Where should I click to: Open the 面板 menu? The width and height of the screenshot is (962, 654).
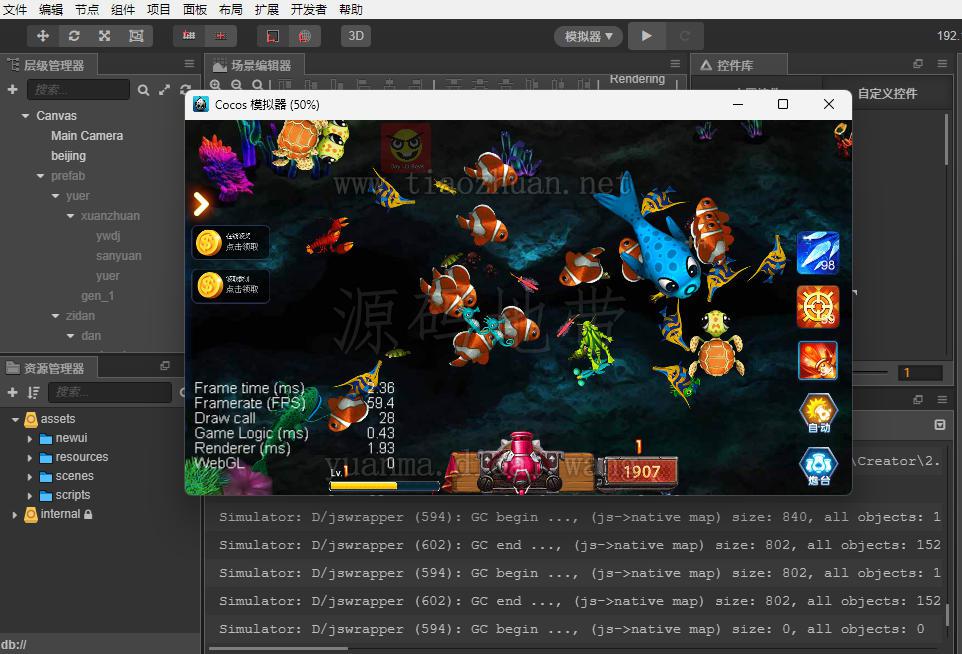195,10
